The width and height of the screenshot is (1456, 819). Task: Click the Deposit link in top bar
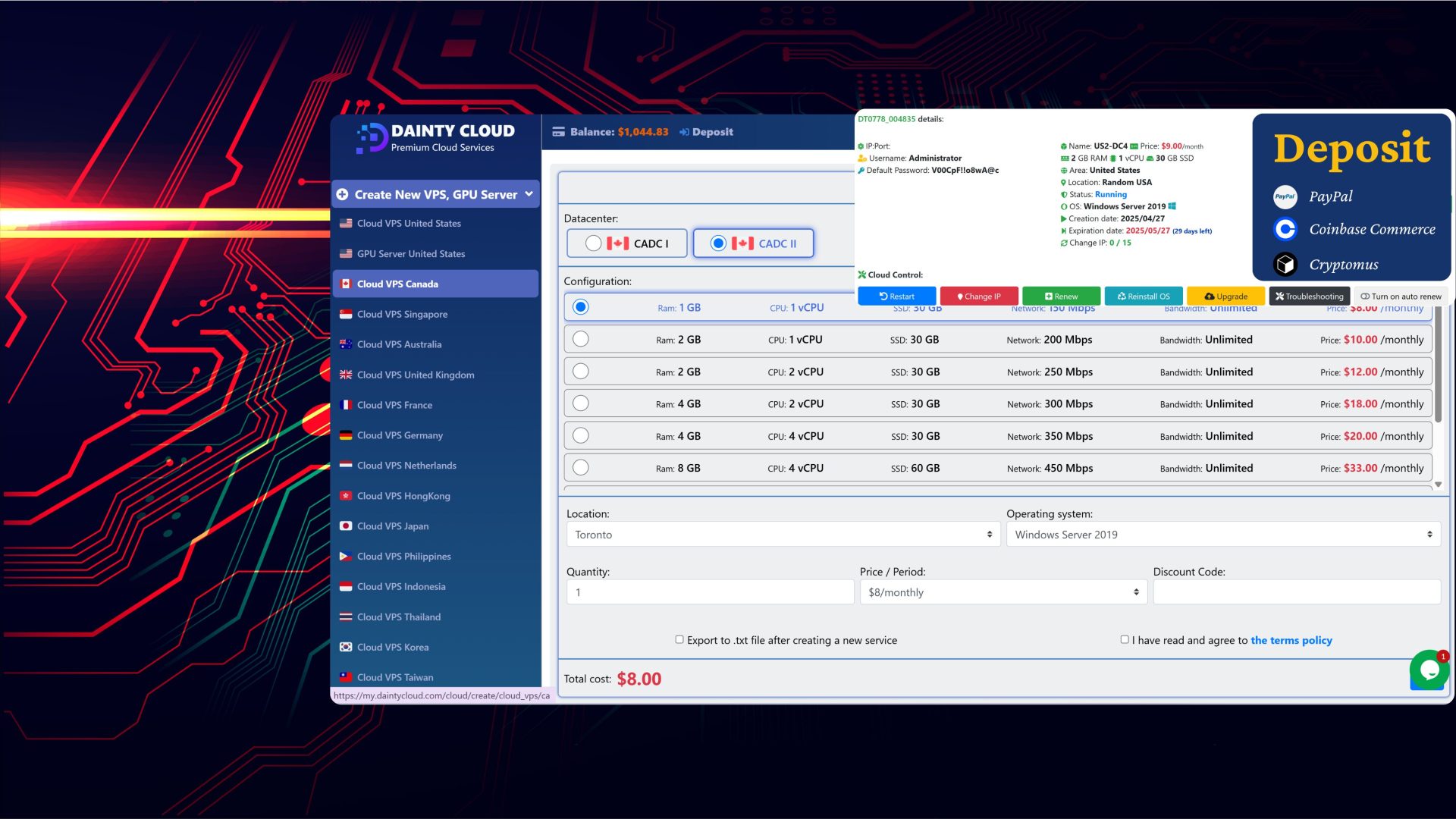pyautogui.click(x=706, y=132)
